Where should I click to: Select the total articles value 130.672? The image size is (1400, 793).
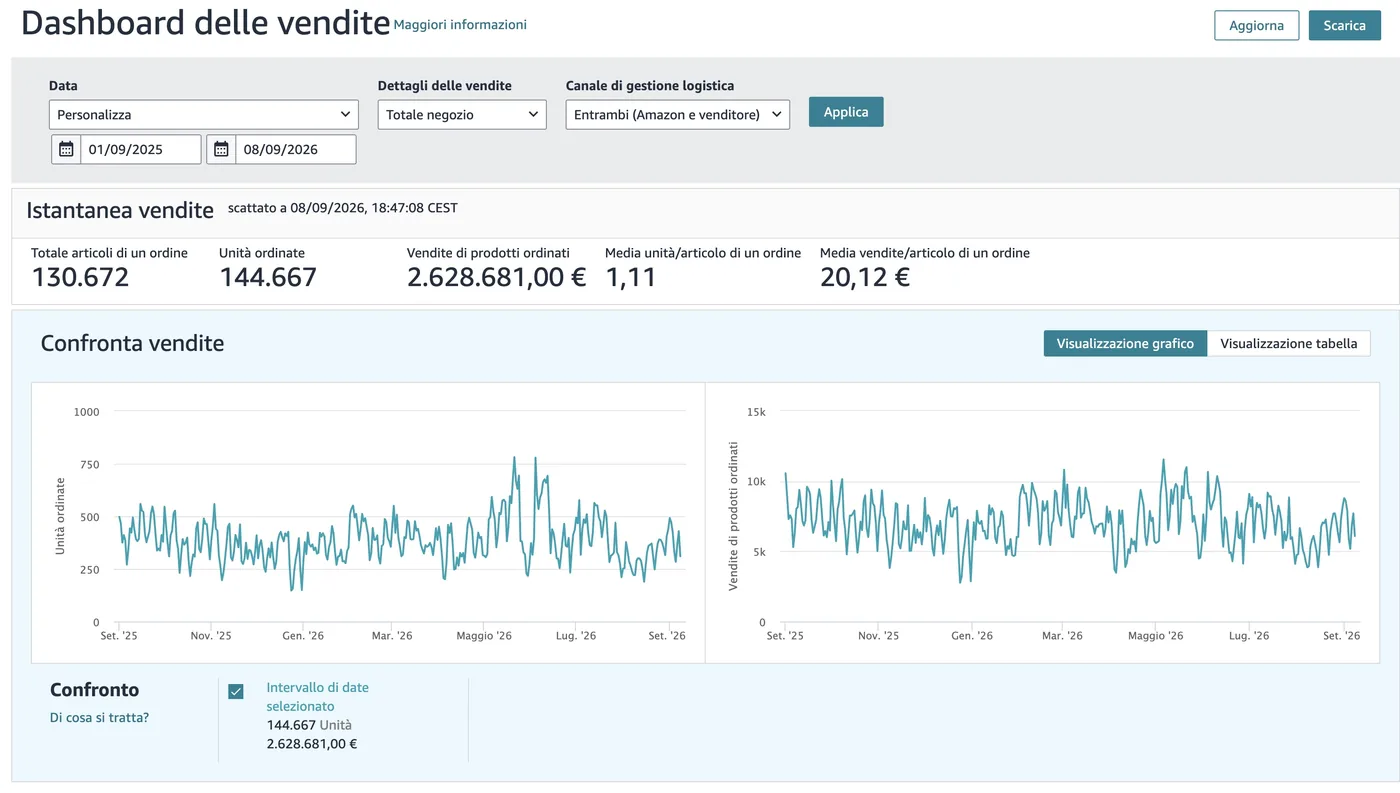(x=80, y=277)
